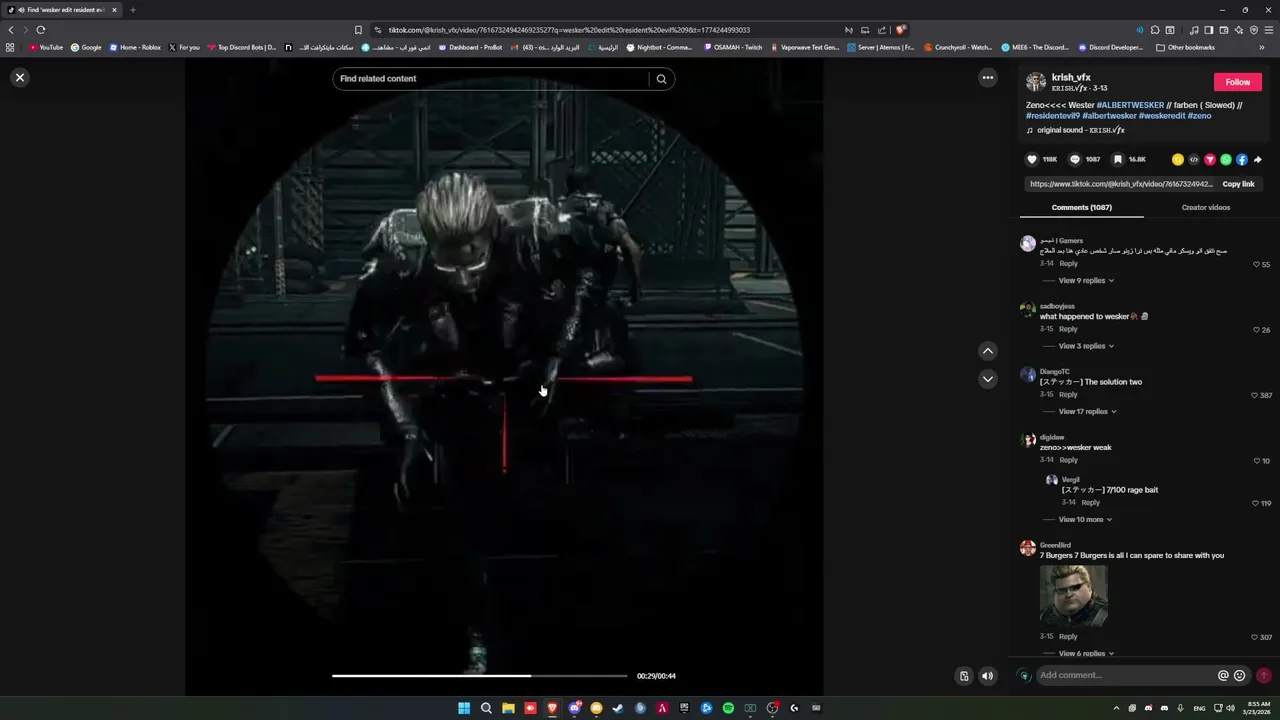Go to next video with down arrow
1280x720 pixels.
(x=988, y=379)
